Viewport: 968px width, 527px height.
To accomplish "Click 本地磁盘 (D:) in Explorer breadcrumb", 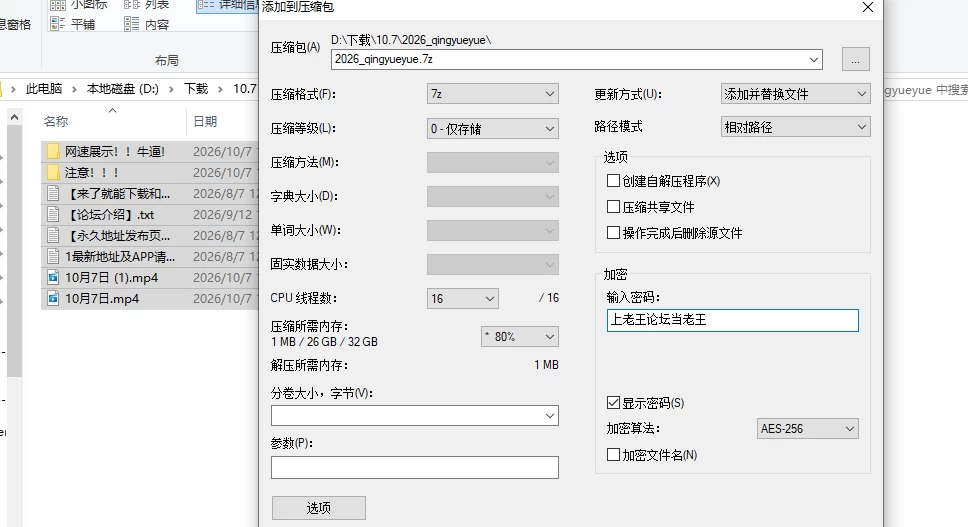I will click(x=123, y=89).
